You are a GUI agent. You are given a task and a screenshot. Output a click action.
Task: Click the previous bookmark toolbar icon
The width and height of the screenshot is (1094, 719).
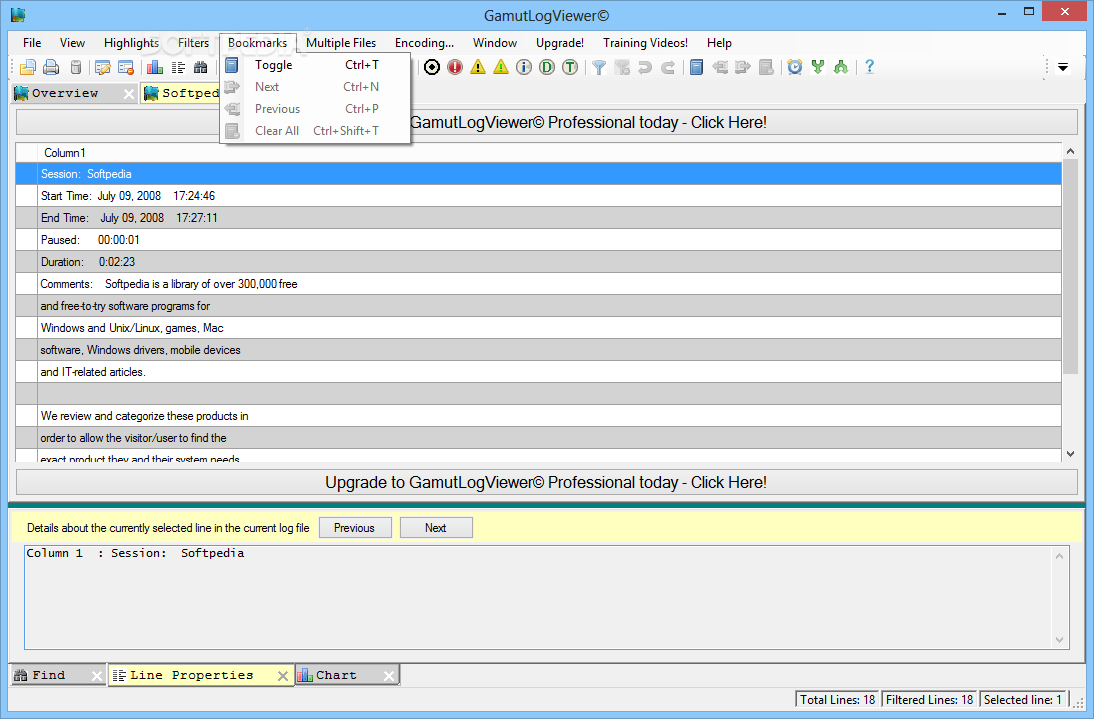pyautogui.click(x=720, y=67)
